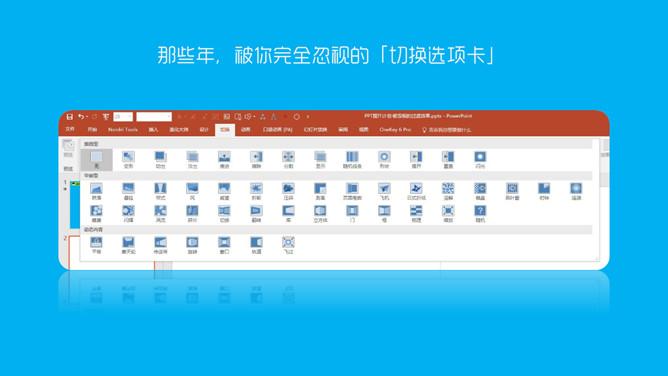Choose the Origami (日式折纸) transition
The width and height of the screenshot is (668, 376).
416,191
